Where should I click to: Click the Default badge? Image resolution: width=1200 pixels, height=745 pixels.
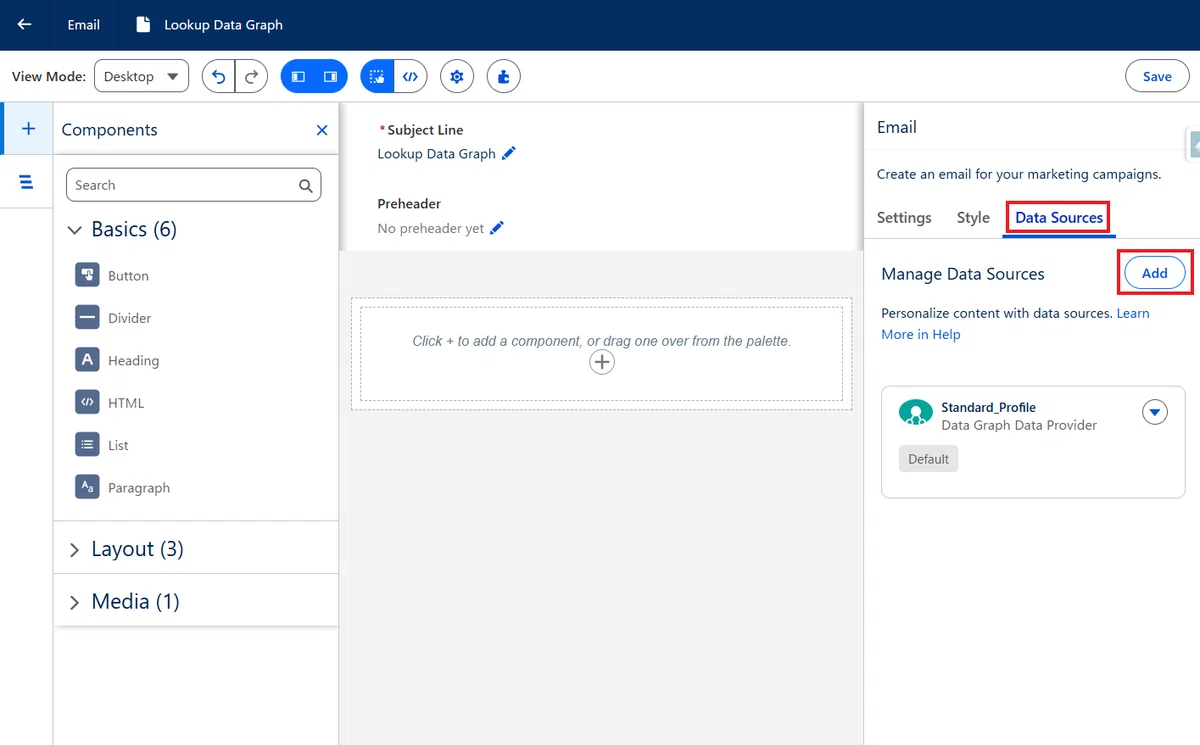click(x=928, y=459)
